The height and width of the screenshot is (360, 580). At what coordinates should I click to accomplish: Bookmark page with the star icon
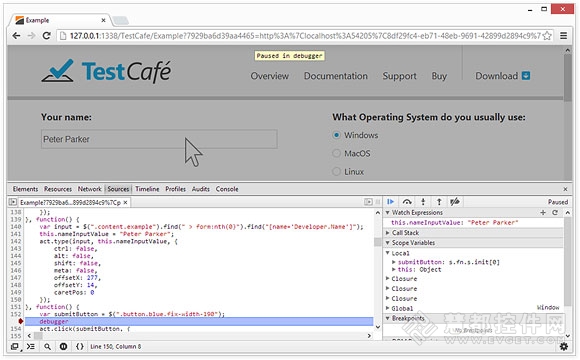coord(547,36)
